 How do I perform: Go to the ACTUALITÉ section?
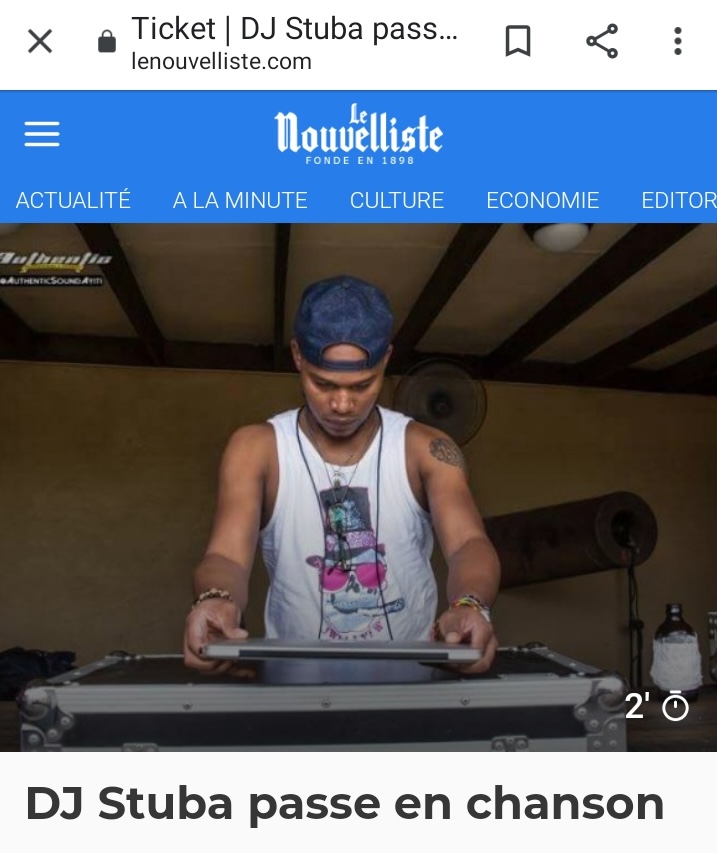point(73,200)
